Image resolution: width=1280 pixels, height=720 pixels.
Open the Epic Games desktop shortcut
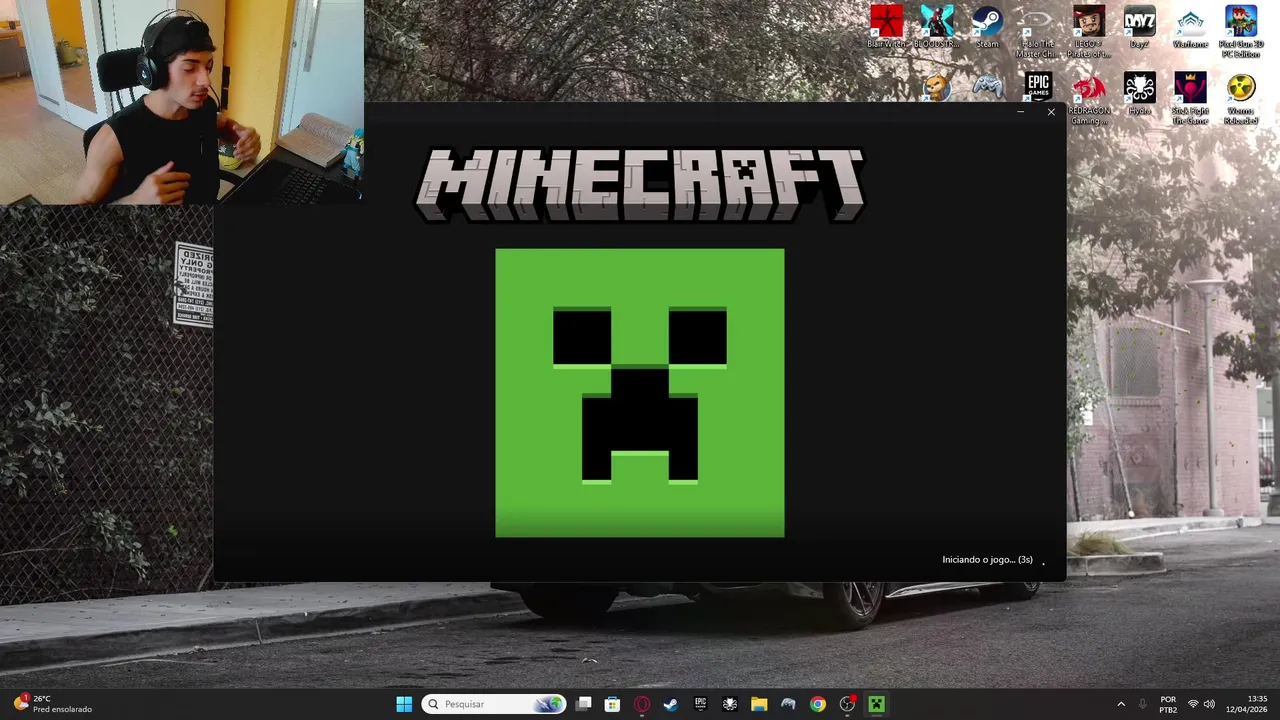click(1038, 86)
